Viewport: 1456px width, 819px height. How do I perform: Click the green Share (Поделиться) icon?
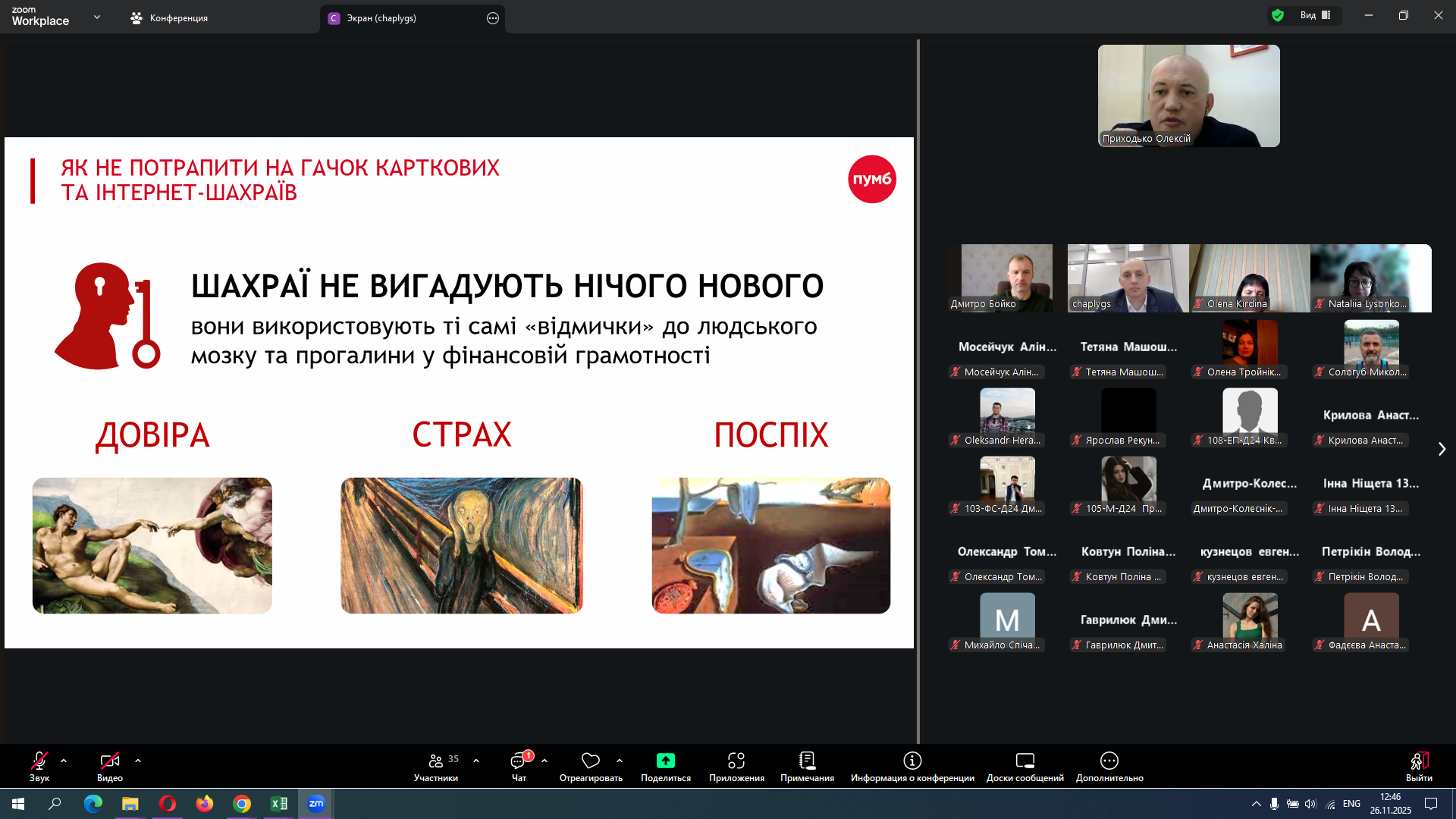tap(665, 761)
